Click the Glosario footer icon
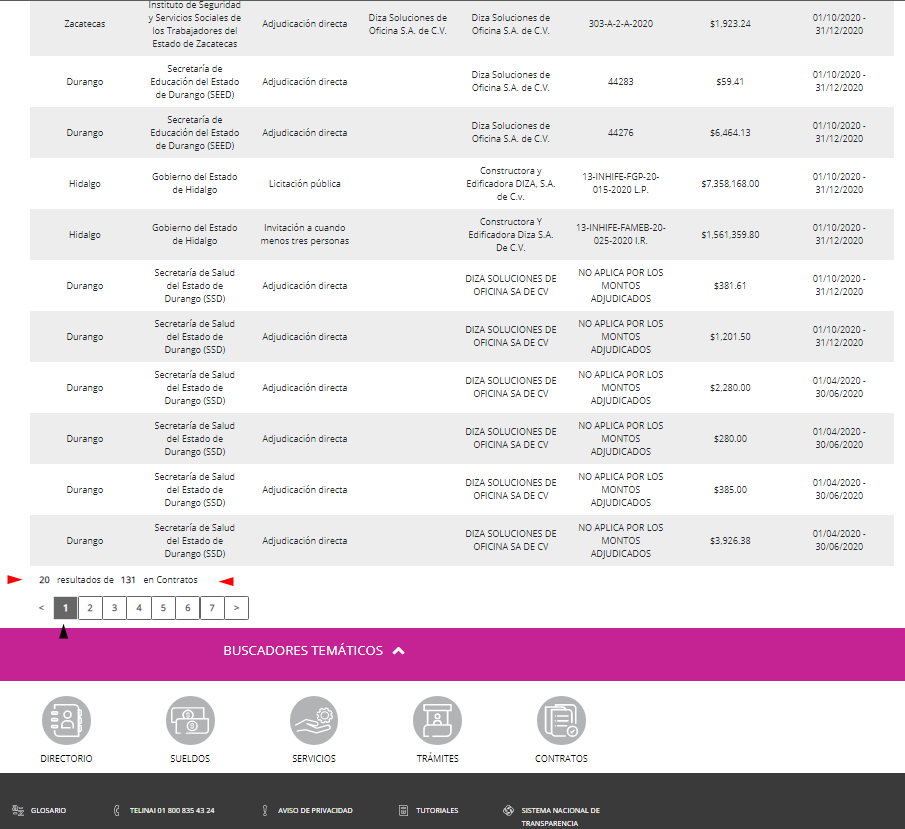 18,810
